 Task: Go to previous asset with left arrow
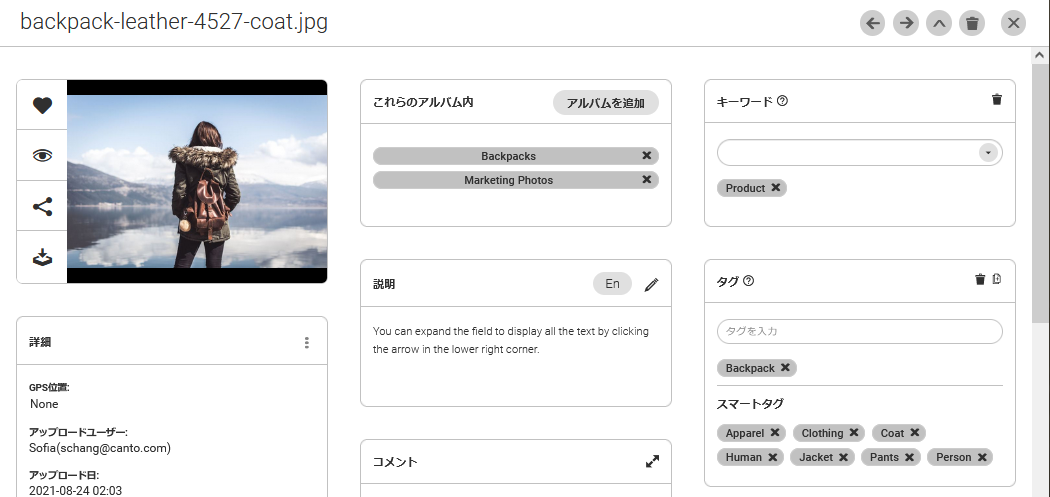(x=873, y=23)
